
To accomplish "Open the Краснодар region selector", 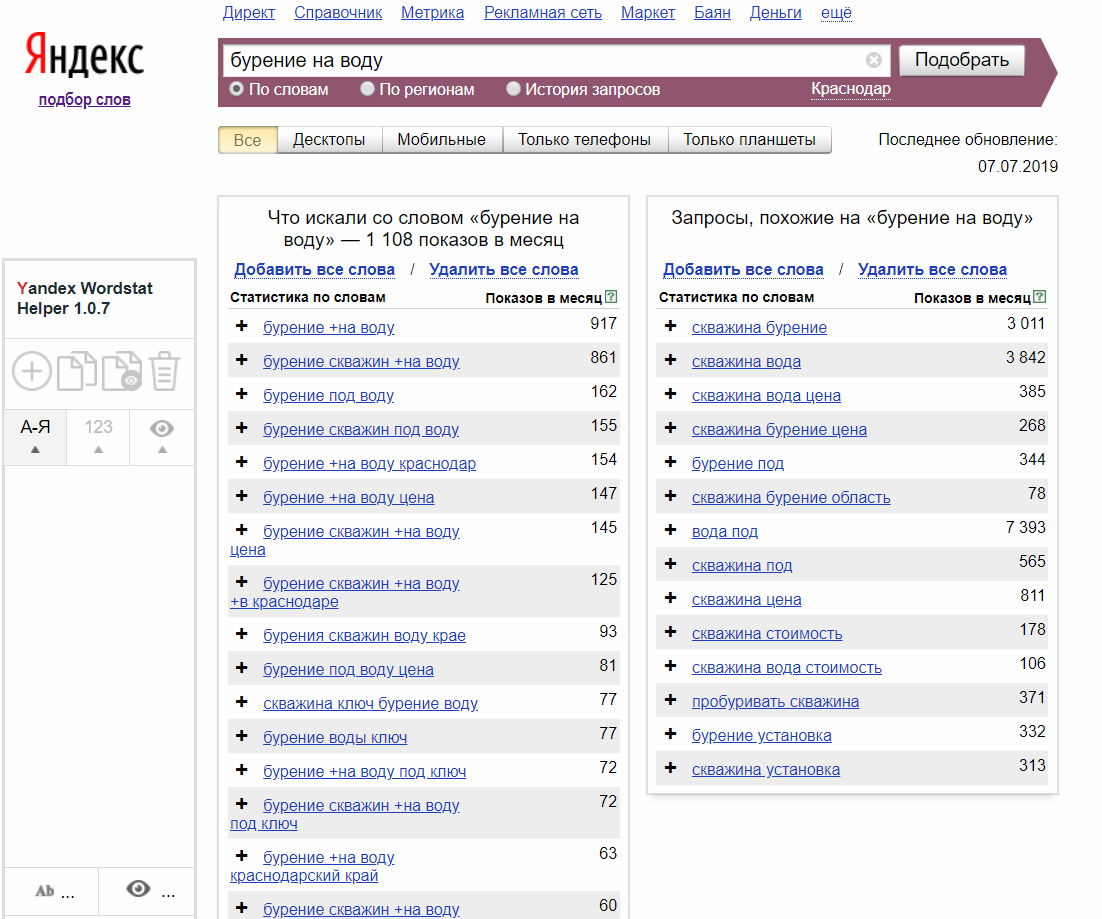I will tap(850, 89).
